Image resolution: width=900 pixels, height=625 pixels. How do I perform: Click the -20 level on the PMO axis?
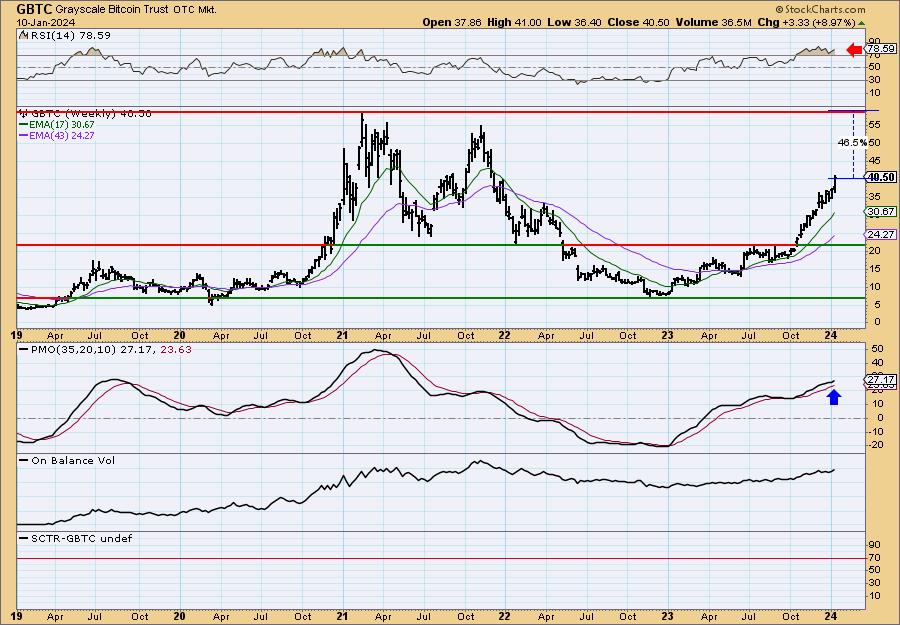click(x=874, y=444)
